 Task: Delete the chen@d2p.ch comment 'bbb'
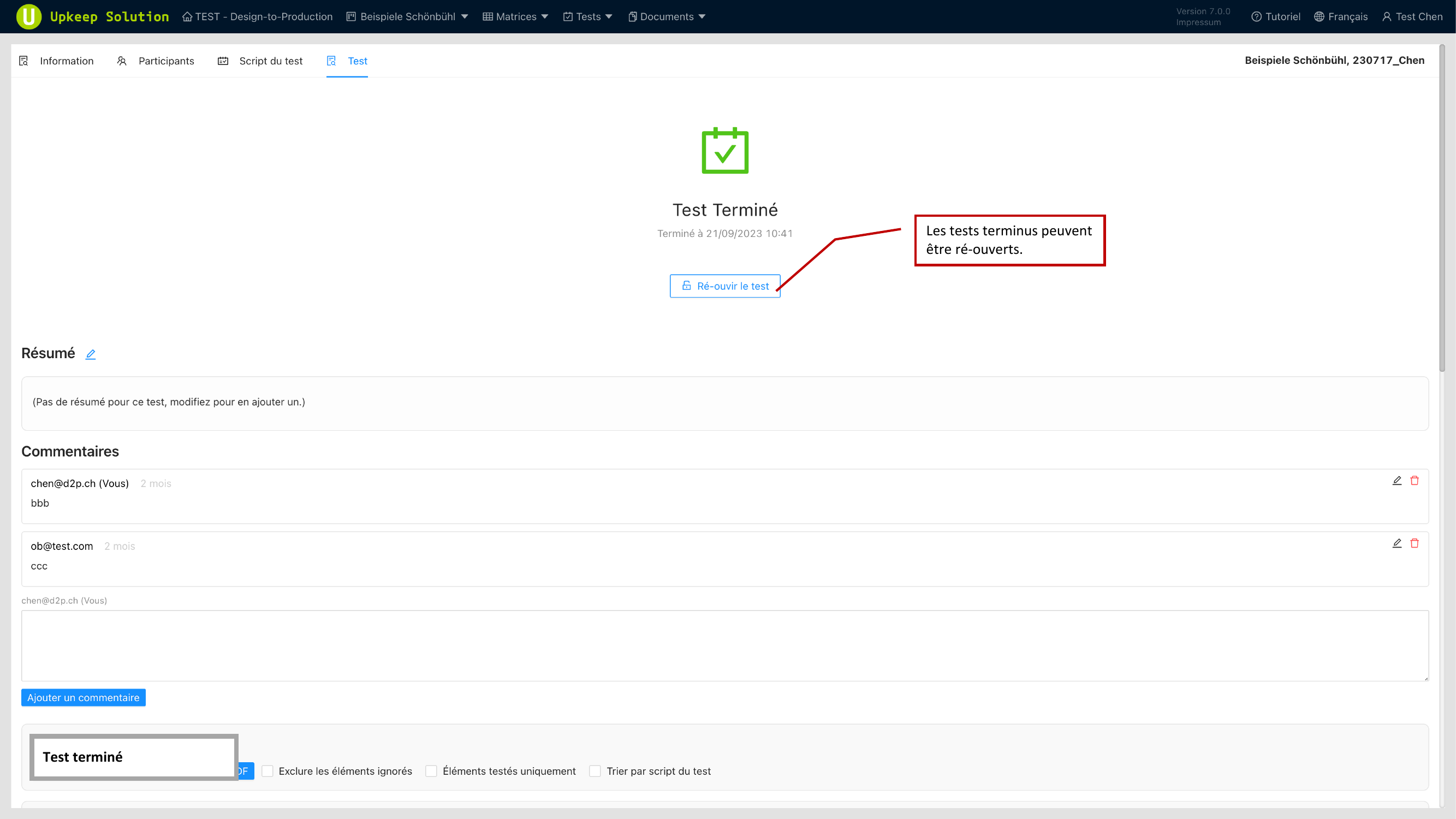pyautogui.click(x=1414, y=480)
